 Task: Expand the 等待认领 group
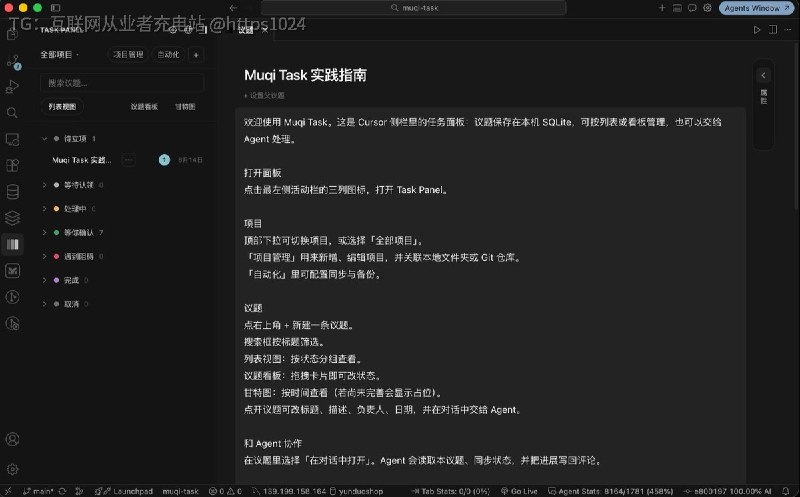(44, 185)
